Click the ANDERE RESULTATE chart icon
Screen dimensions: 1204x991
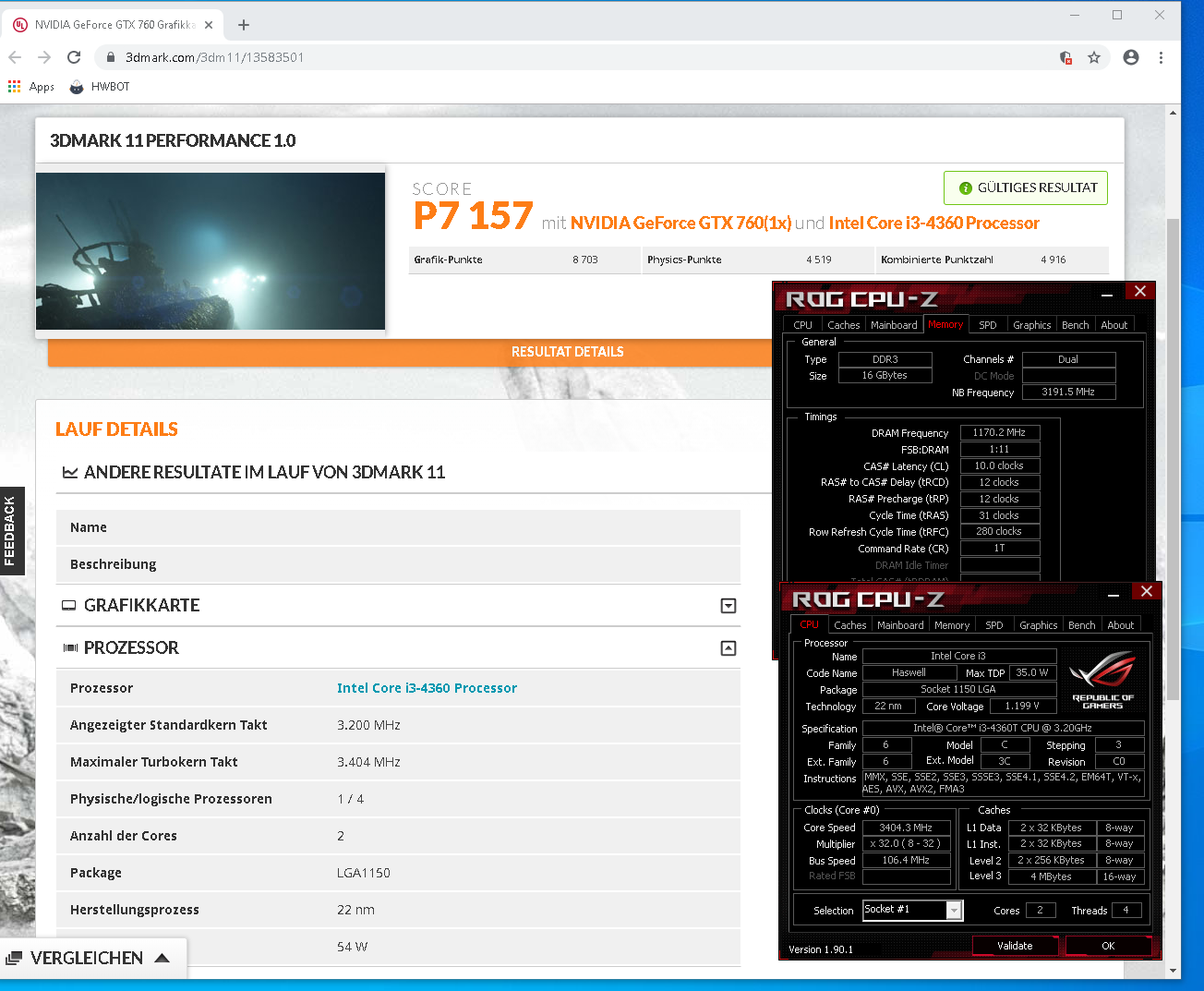click(69, 472)
